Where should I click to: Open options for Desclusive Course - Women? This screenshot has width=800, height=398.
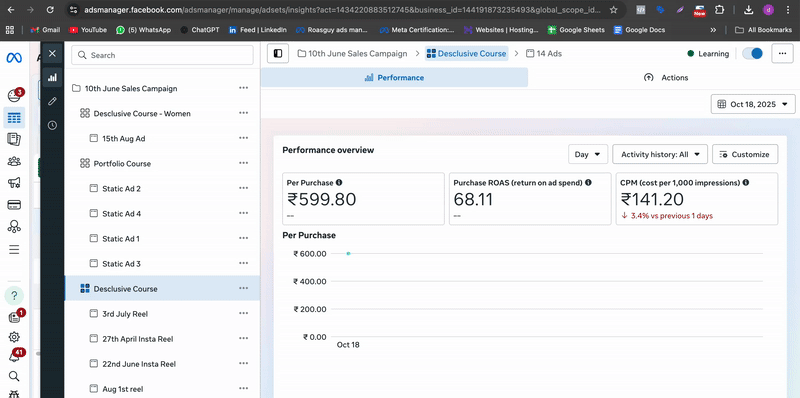[243, 113]
